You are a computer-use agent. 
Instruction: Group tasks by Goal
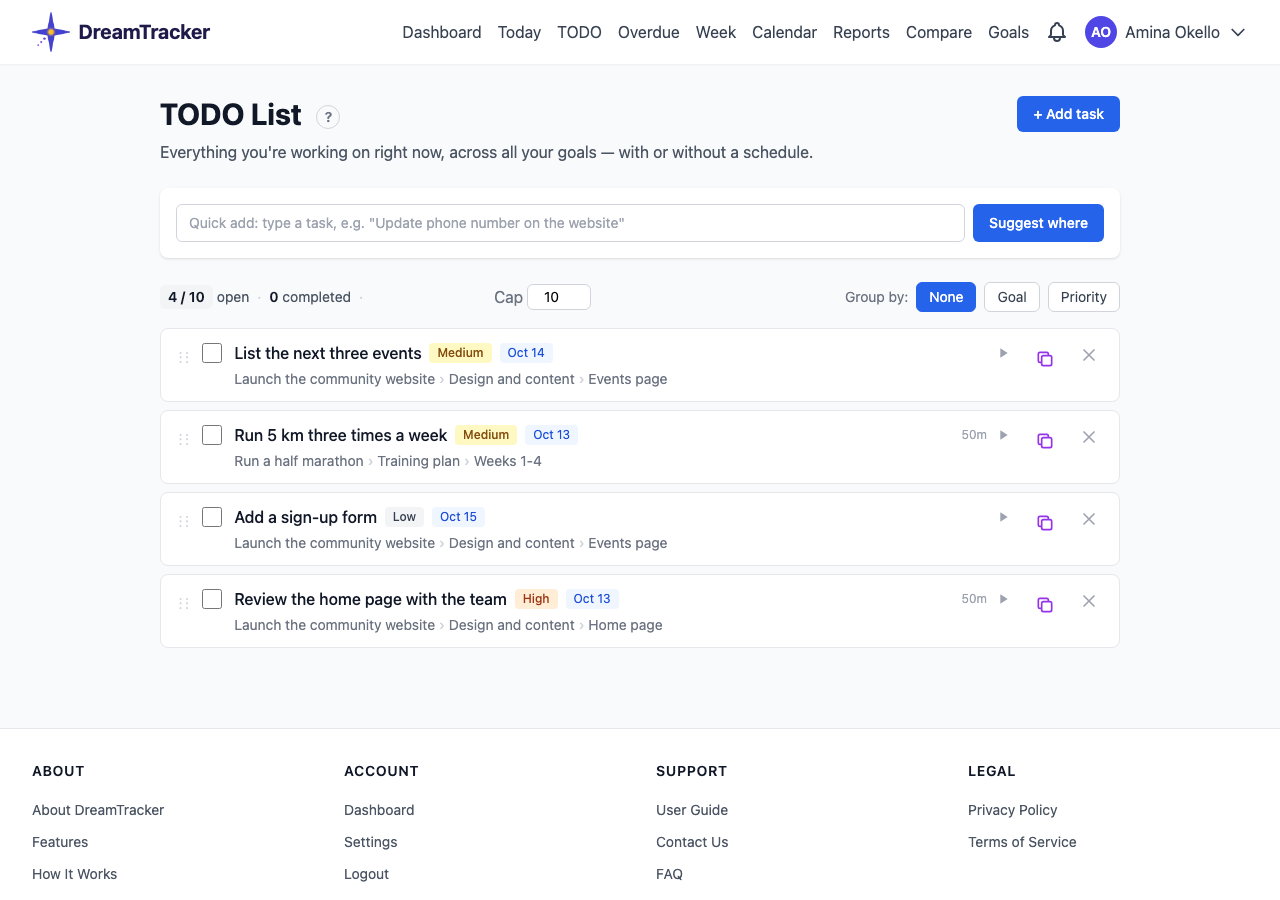click(x=1012, y=297)
